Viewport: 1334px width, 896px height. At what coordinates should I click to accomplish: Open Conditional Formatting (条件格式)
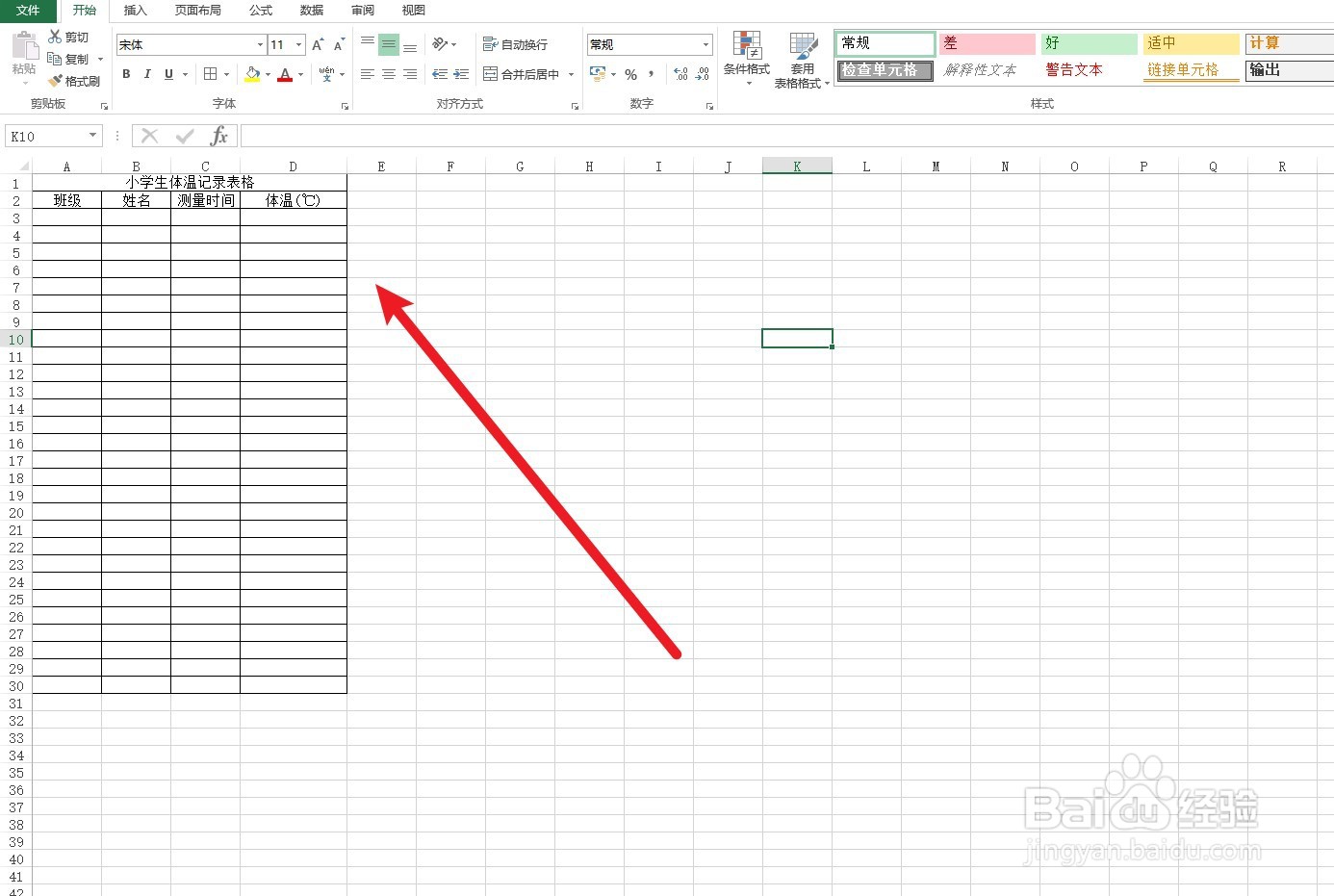[x=747, y=58]
